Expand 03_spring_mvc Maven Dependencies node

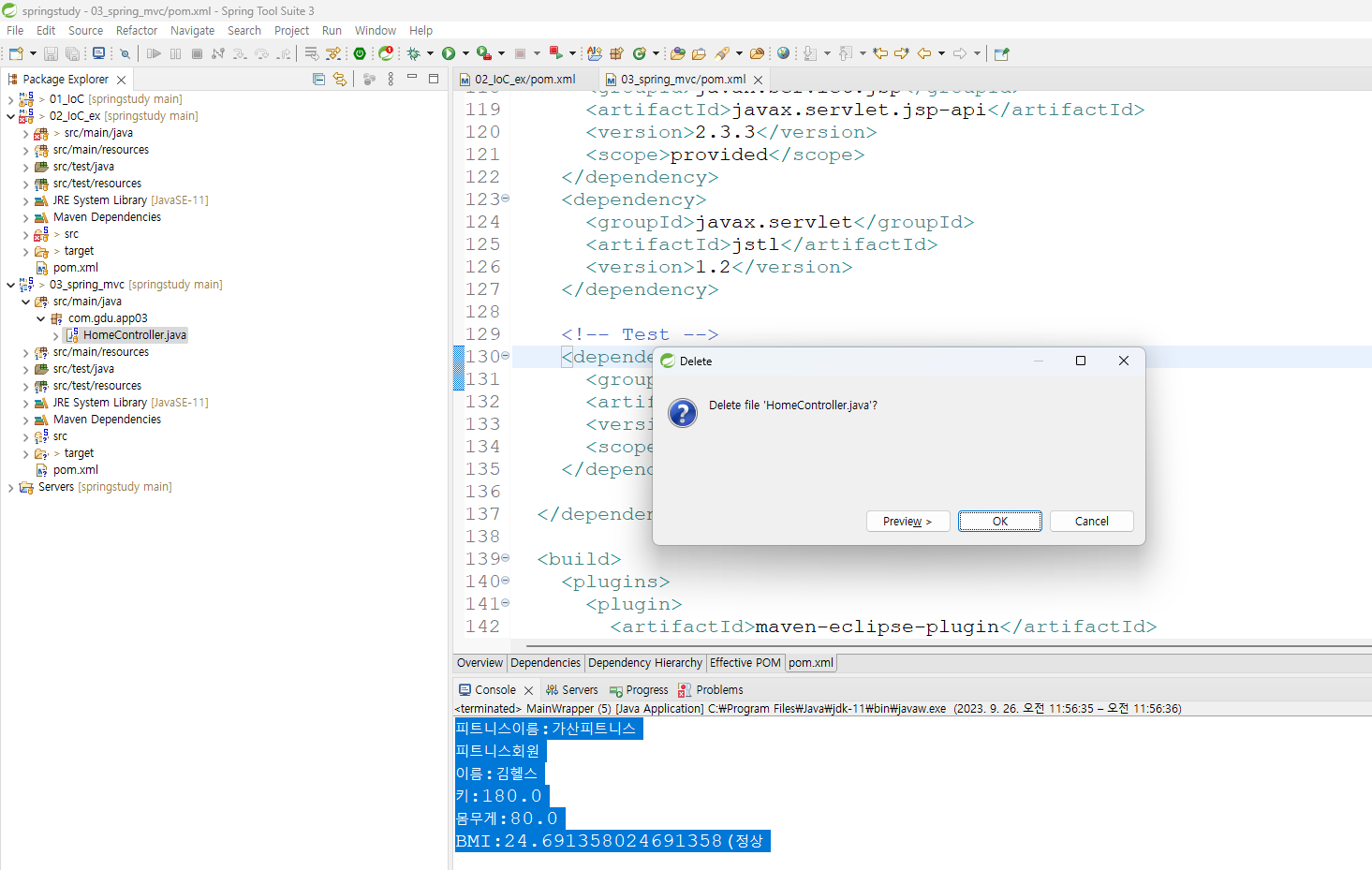[26, 420]
